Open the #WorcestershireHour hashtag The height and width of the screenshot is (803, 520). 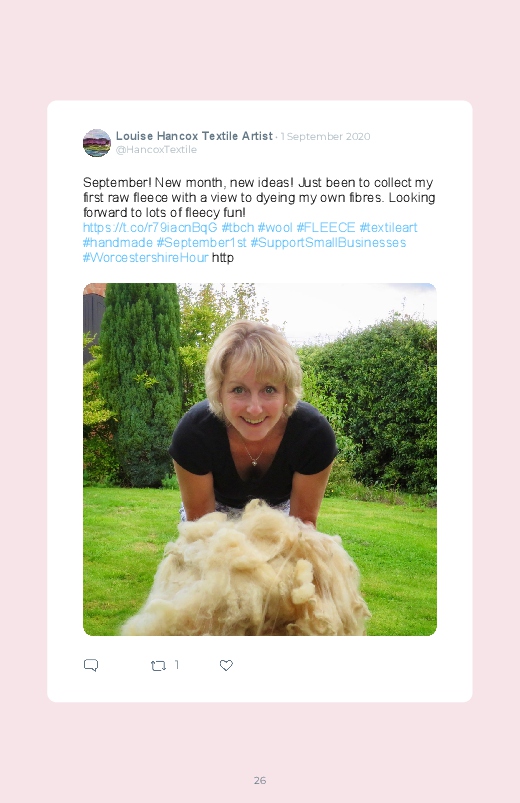(146, 257)
